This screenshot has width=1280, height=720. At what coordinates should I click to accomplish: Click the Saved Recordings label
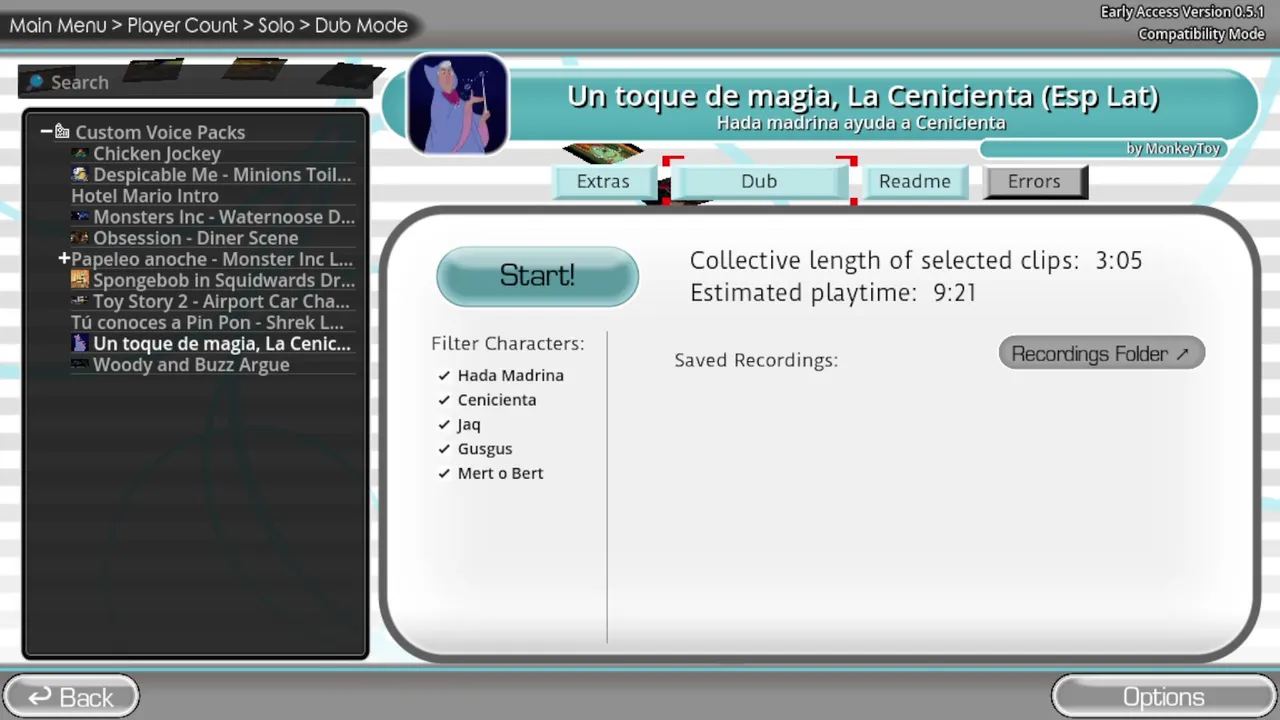(x=756, y=360)
